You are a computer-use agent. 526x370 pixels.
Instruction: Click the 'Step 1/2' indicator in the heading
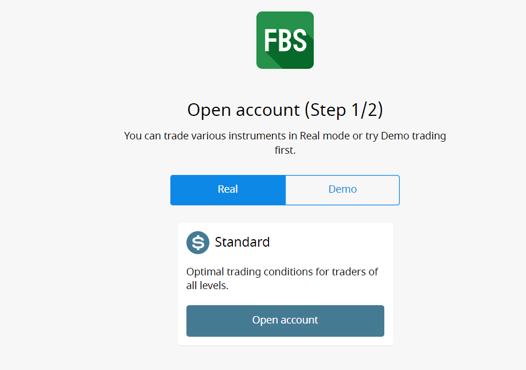[x=344, y=110]
